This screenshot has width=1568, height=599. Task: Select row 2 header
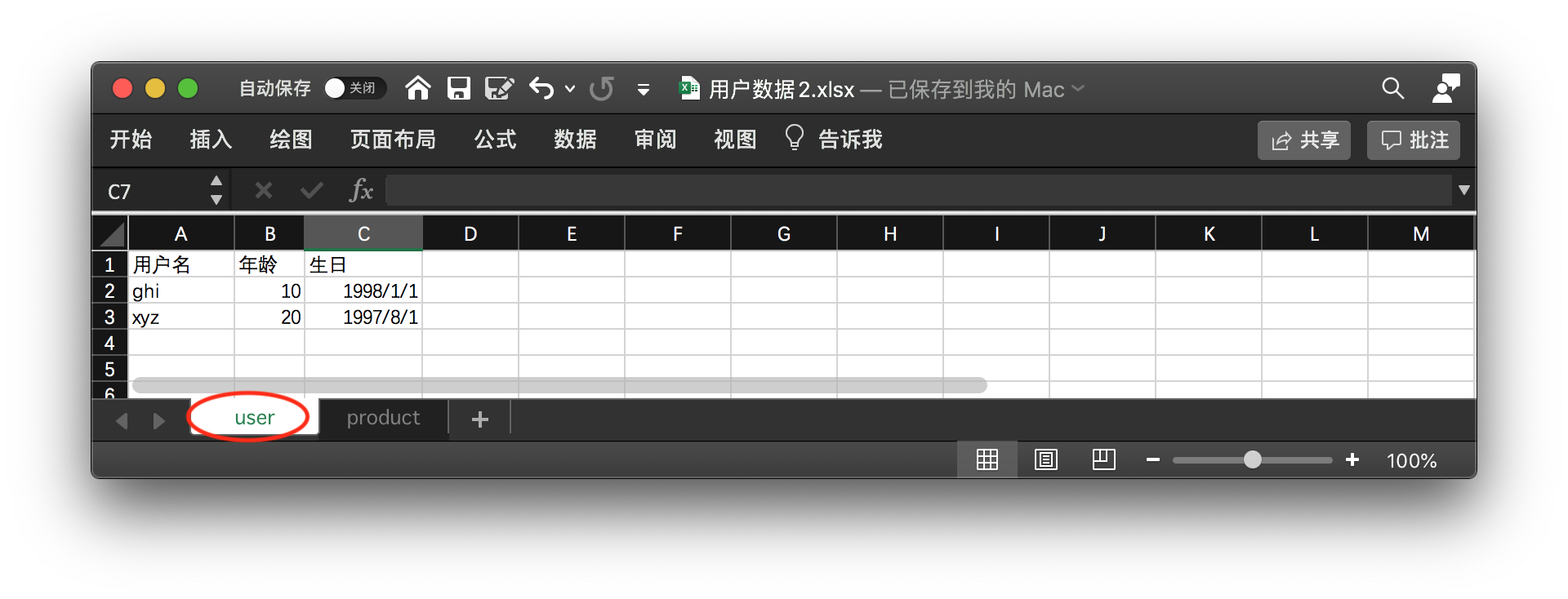coord(109,291)
